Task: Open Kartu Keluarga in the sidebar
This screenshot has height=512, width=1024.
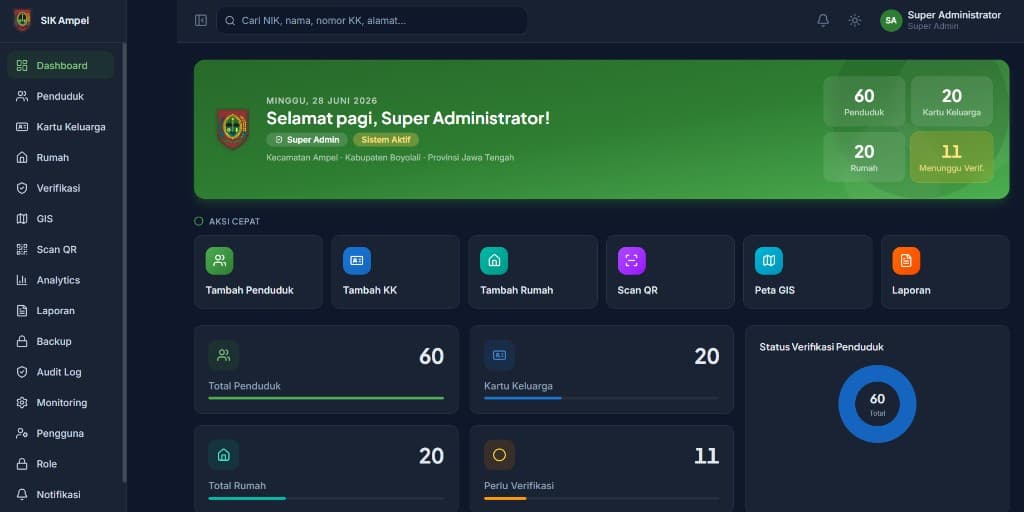Action: [x=61, y=127]
